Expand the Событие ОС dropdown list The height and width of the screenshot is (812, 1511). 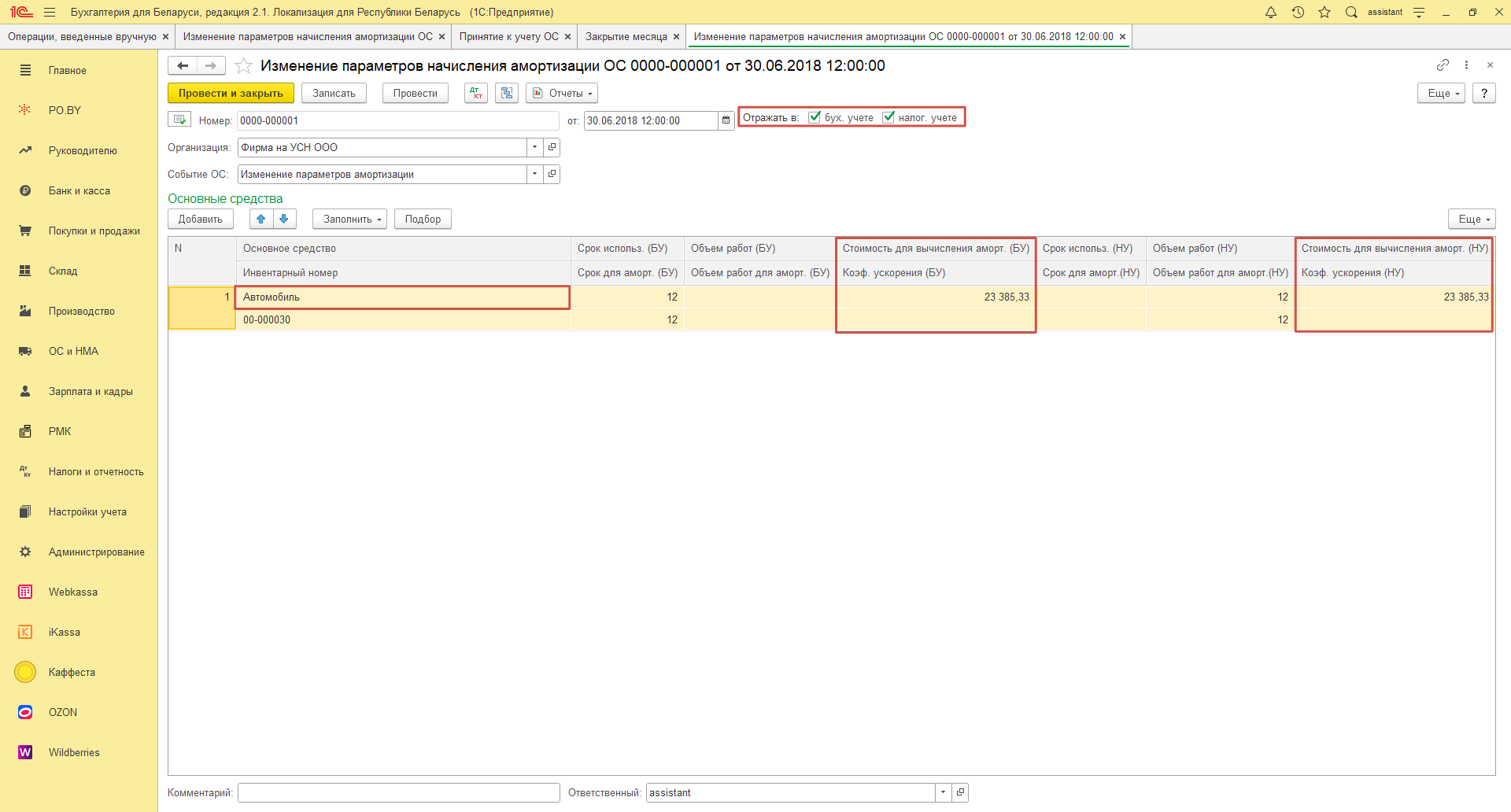click(x=535, y=174)
